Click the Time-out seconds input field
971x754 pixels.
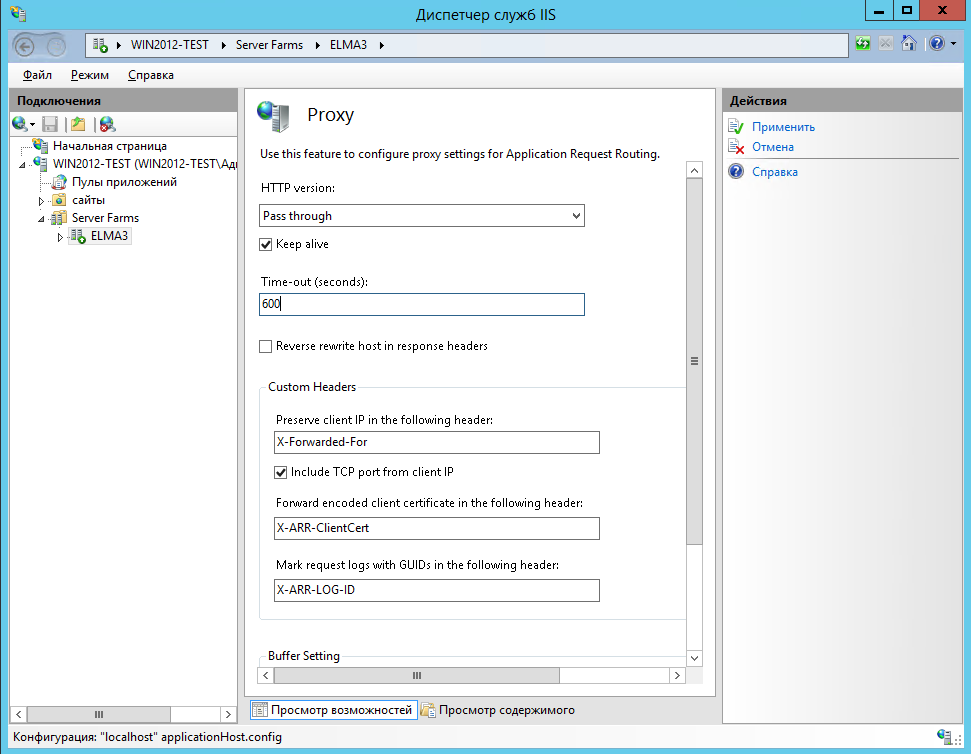(x=421, y=304)
